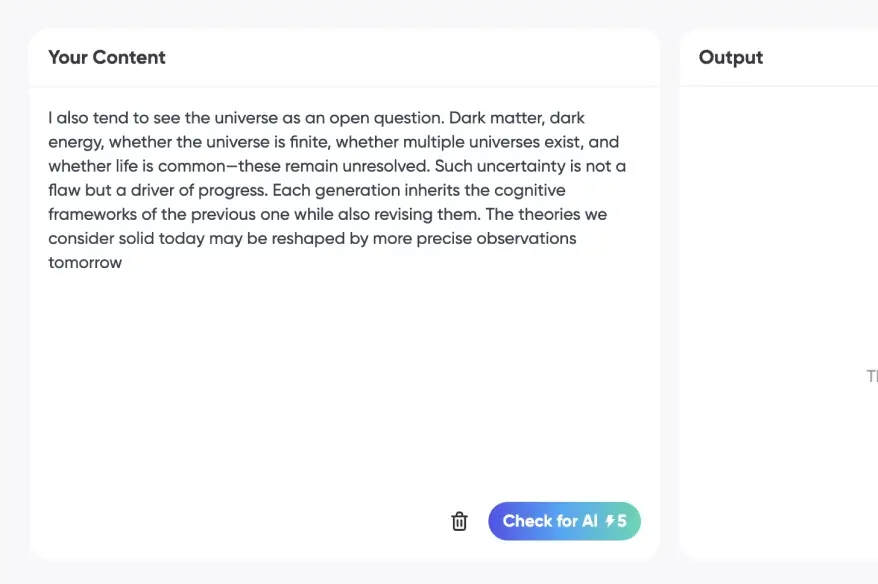Click the Check for AI button
Image resolution: width=878 pixels, height=584 pixels.
point(549,521)
